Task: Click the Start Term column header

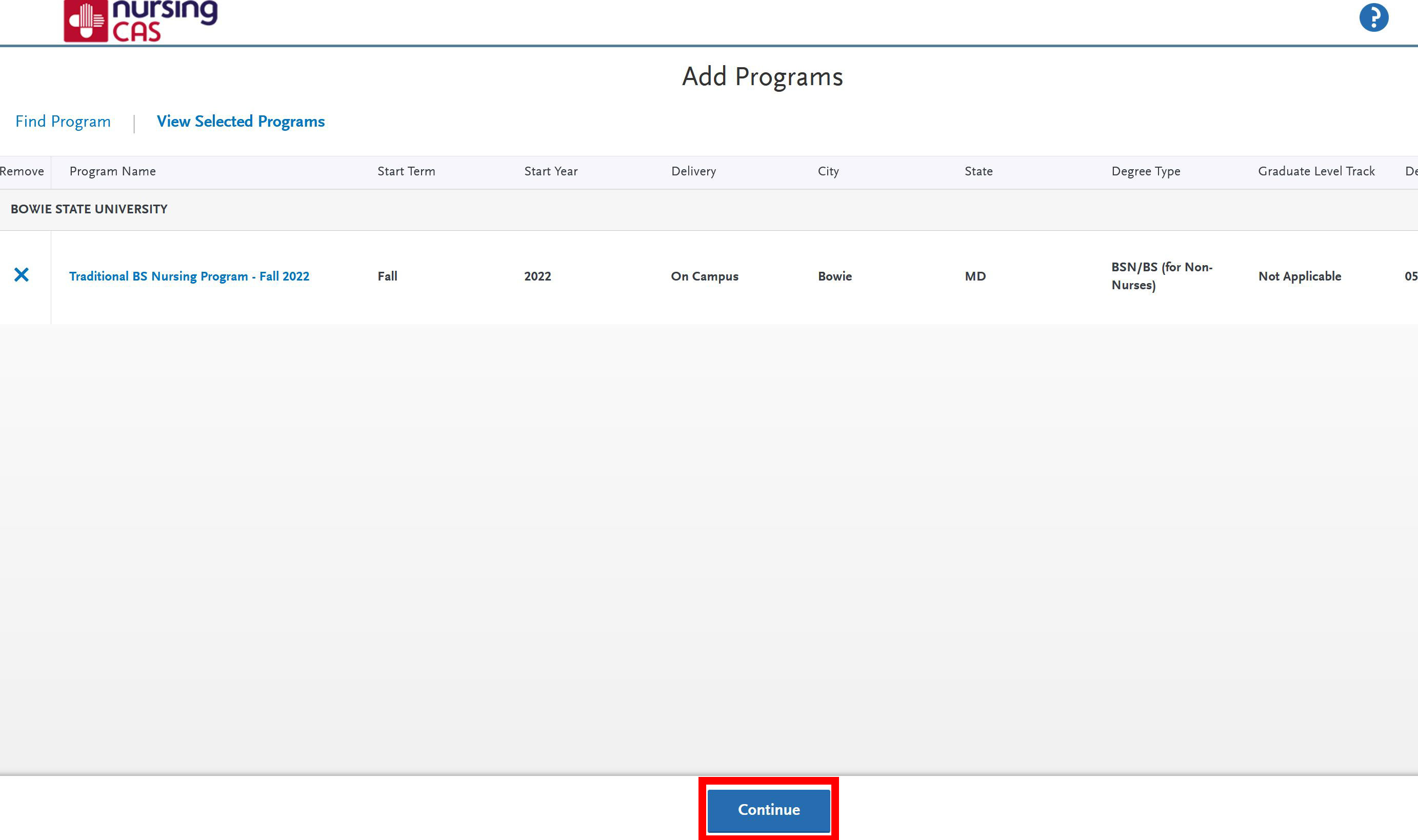Action: [x=406, y=171]
